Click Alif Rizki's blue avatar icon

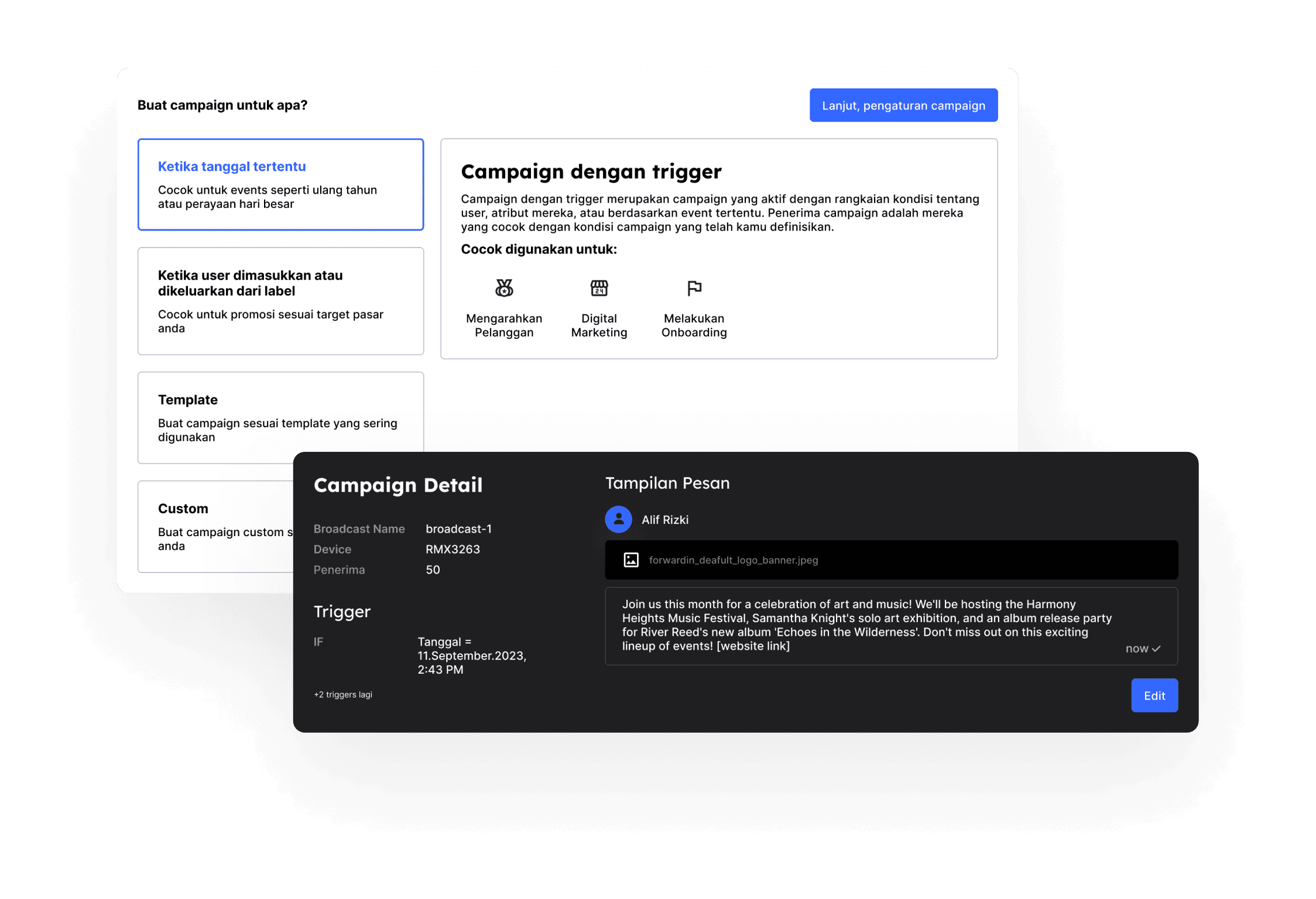618,519
